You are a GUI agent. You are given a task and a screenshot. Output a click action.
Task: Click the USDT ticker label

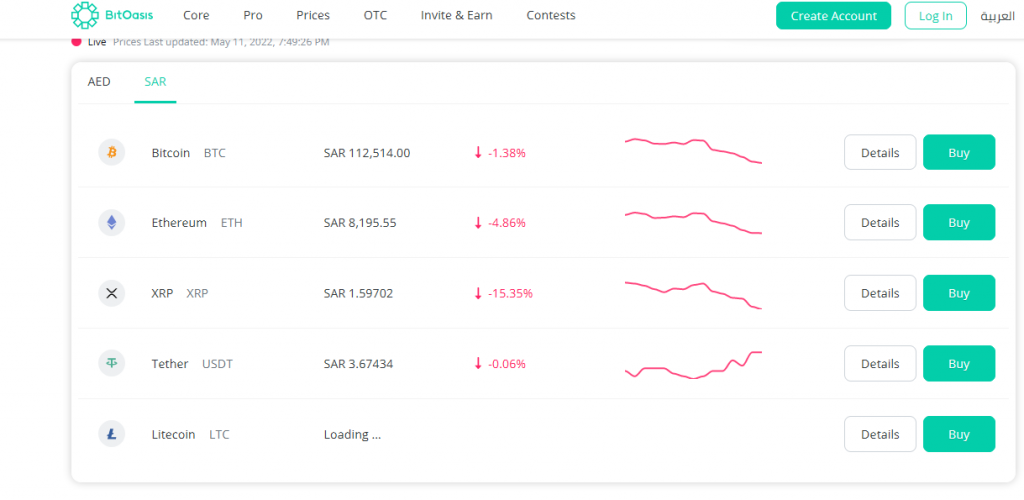click(x=217, y=364)
